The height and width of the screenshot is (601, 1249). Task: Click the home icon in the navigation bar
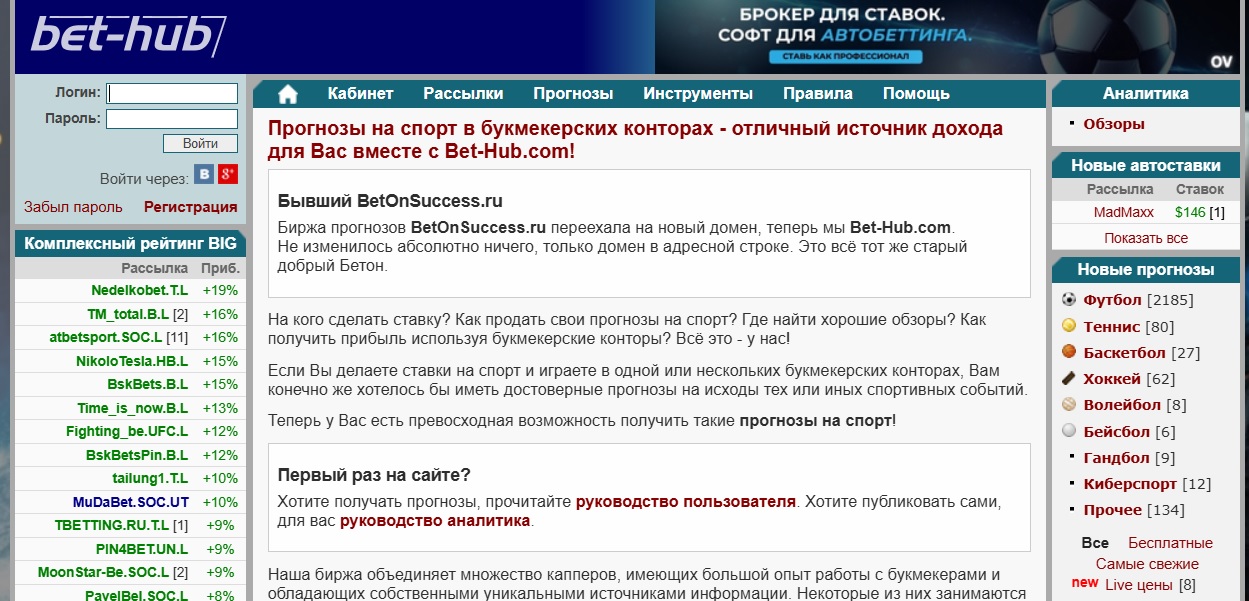289,93
